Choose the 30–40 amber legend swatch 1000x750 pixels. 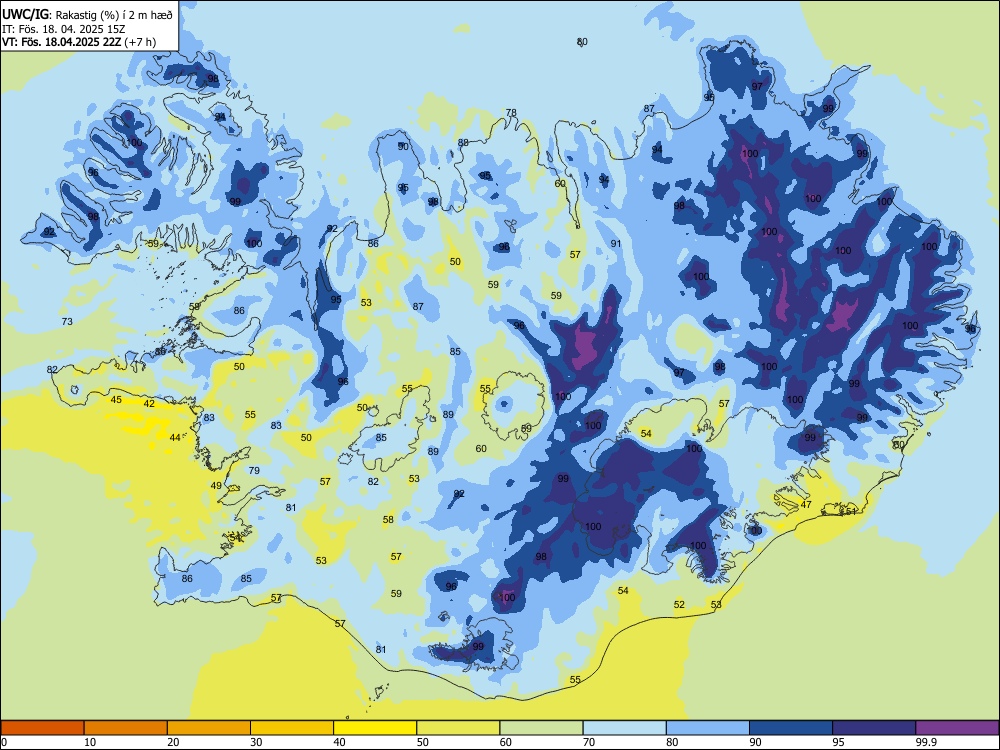(292, 728)
